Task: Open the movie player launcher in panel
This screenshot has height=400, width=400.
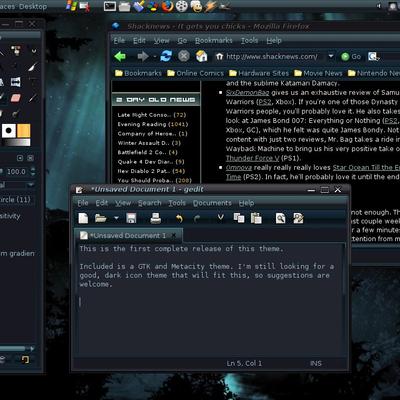Action: pos(182,6)
